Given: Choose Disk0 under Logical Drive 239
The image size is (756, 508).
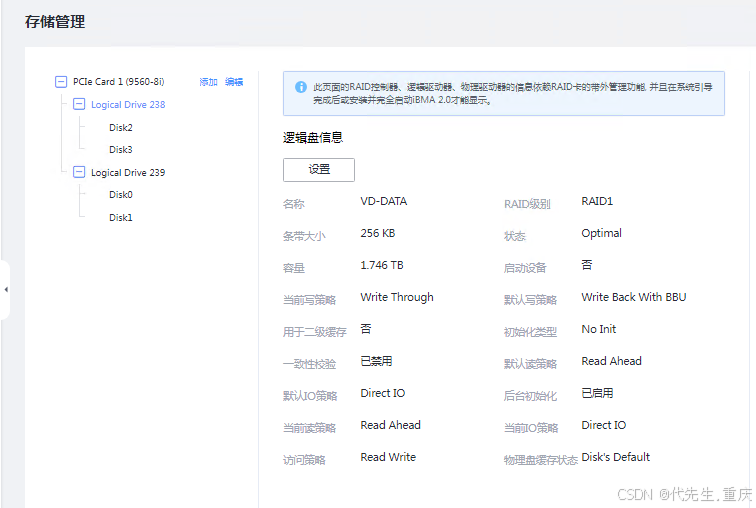Looking at the screenshot, I should click(121, 195).
